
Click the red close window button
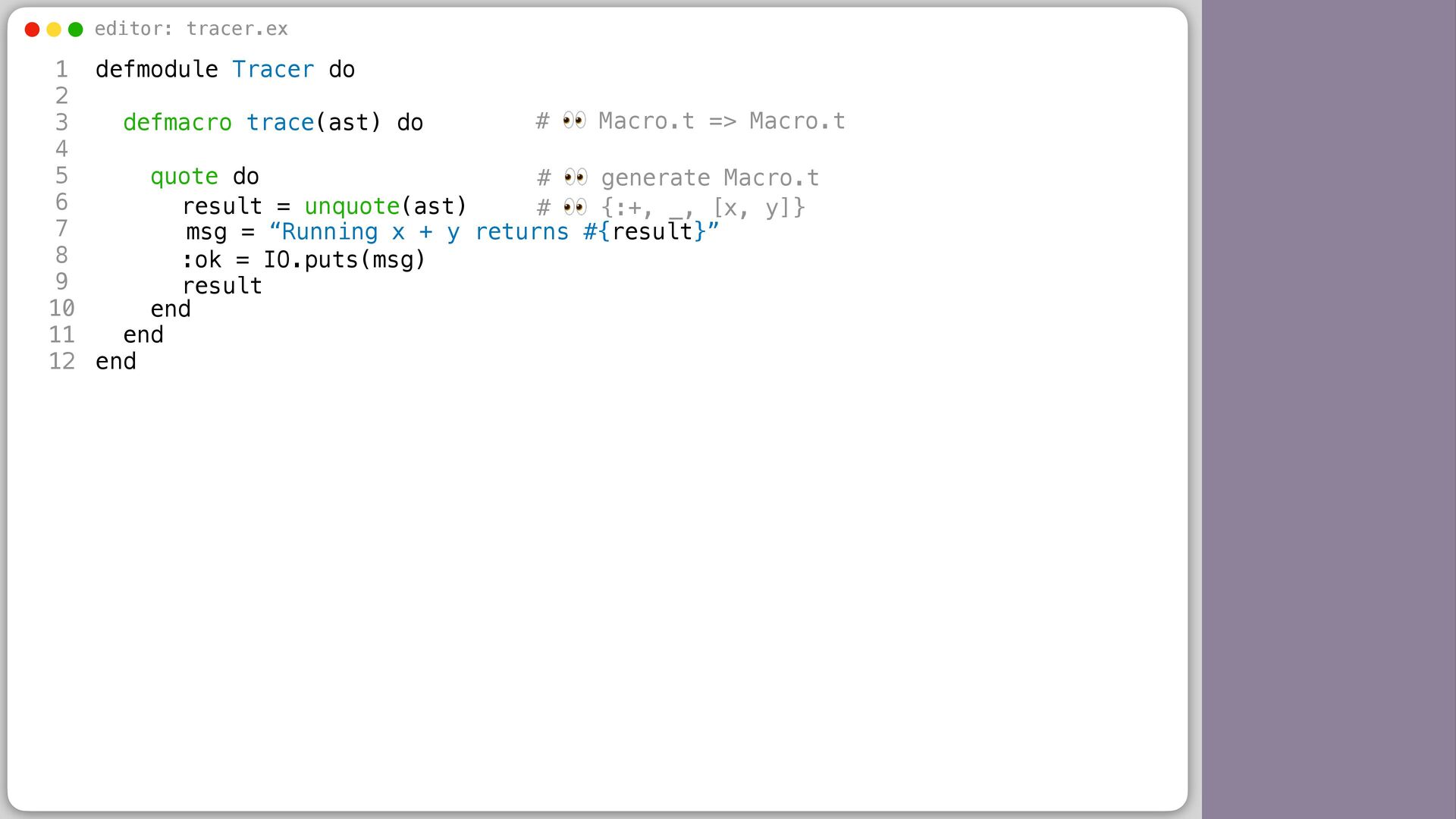pos(32,30)
